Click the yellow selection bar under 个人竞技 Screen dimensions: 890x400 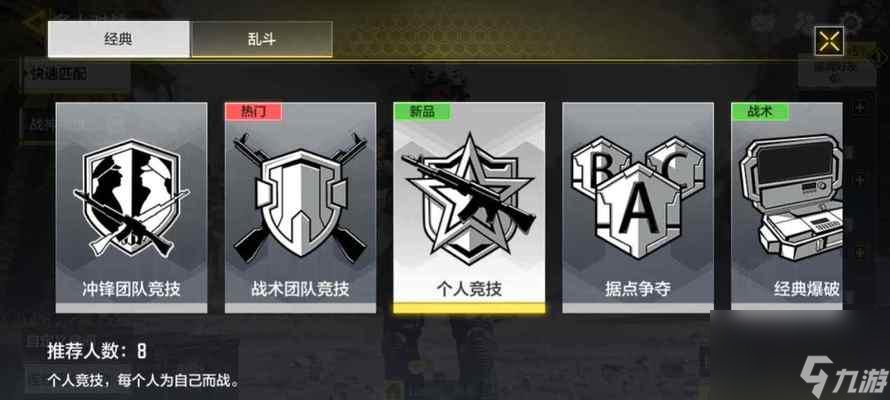(x=469, y=308)
